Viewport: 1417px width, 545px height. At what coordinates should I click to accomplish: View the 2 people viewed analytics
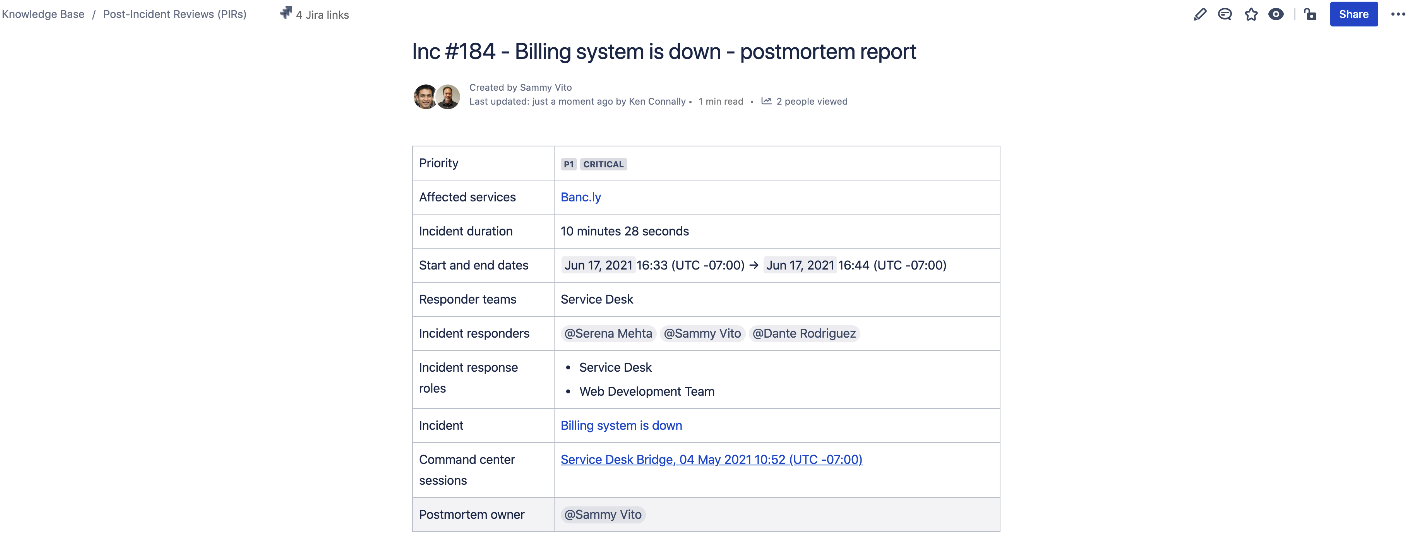[x=805, y=102]
